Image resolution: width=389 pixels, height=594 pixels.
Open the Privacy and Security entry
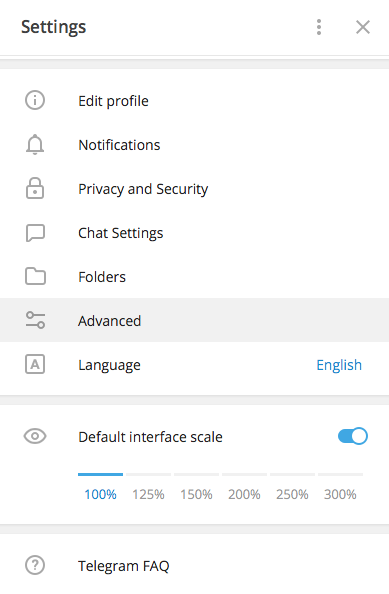(194, 189)
